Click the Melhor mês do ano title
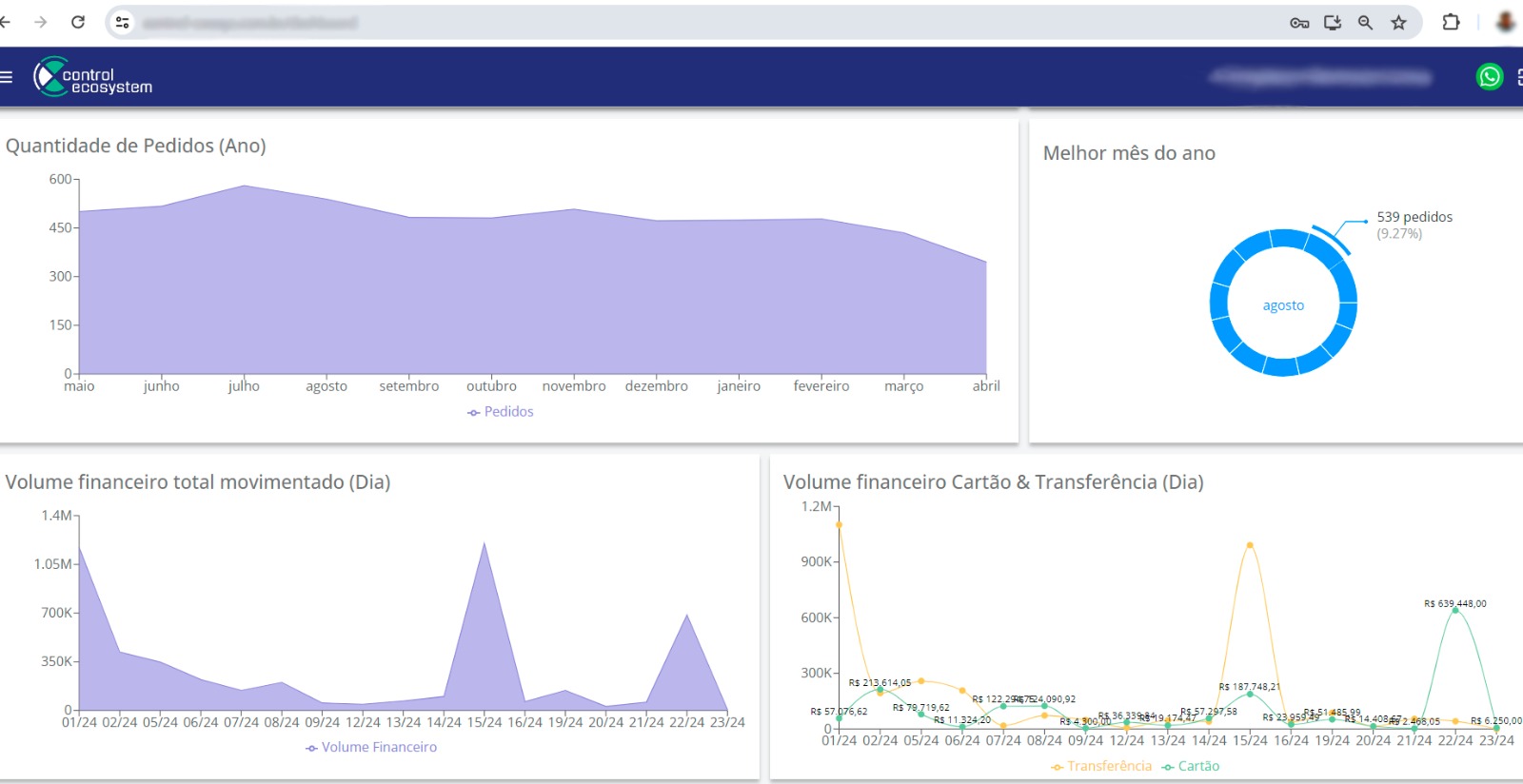The image size is (1523, 784). [x=1129, y=153]
